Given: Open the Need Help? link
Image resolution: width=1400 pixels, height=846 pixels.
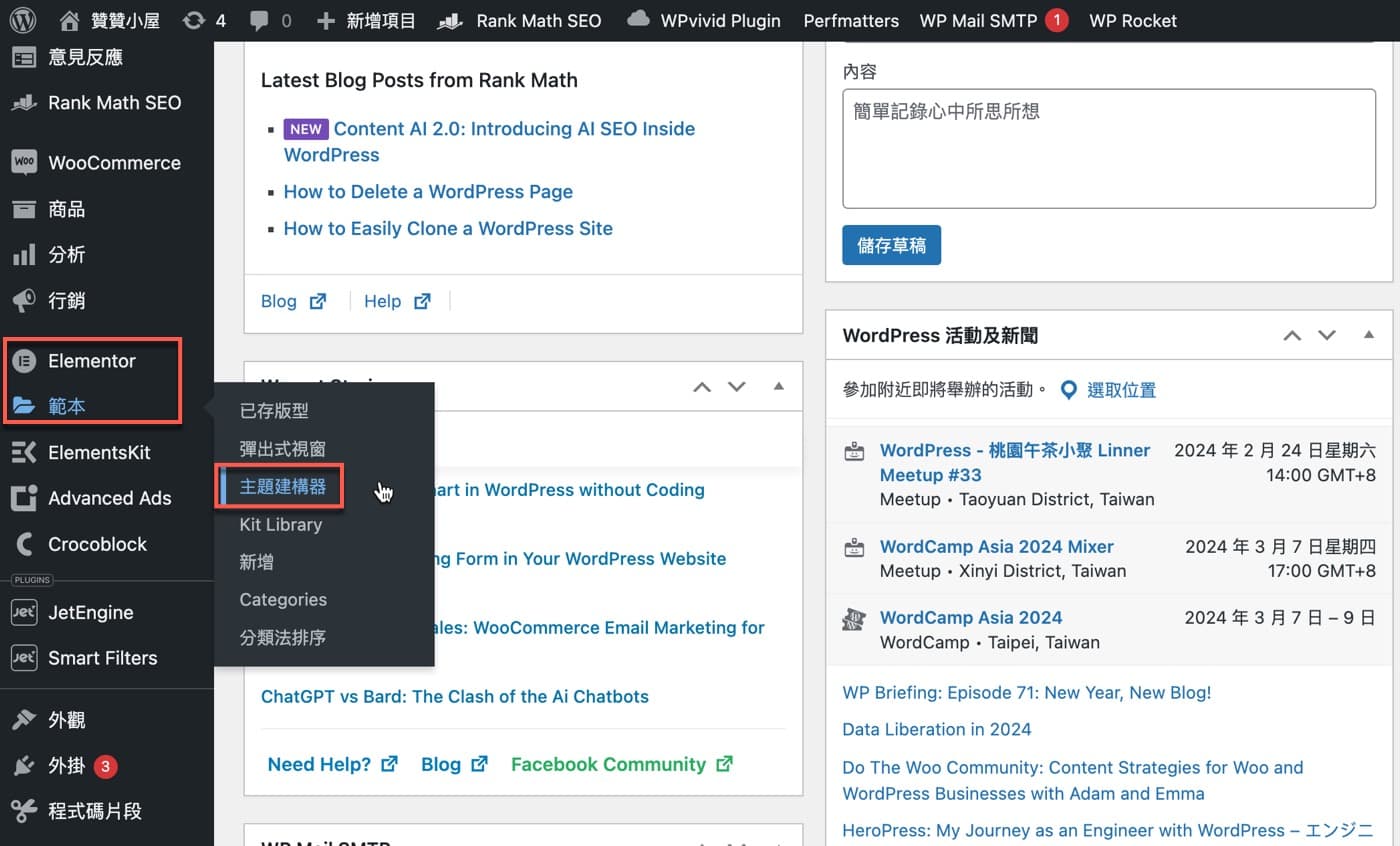Looking at the screenshot, I should [x=333, y=764].
